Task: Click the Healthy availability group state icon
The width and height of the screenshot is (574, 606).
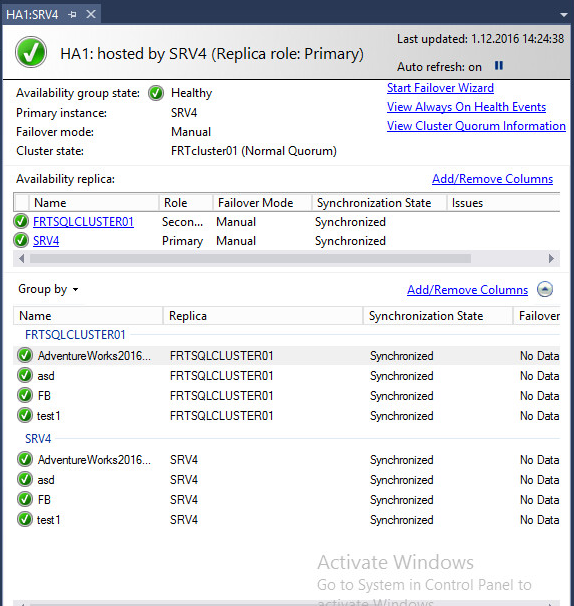Action: [x=156, y=93]
